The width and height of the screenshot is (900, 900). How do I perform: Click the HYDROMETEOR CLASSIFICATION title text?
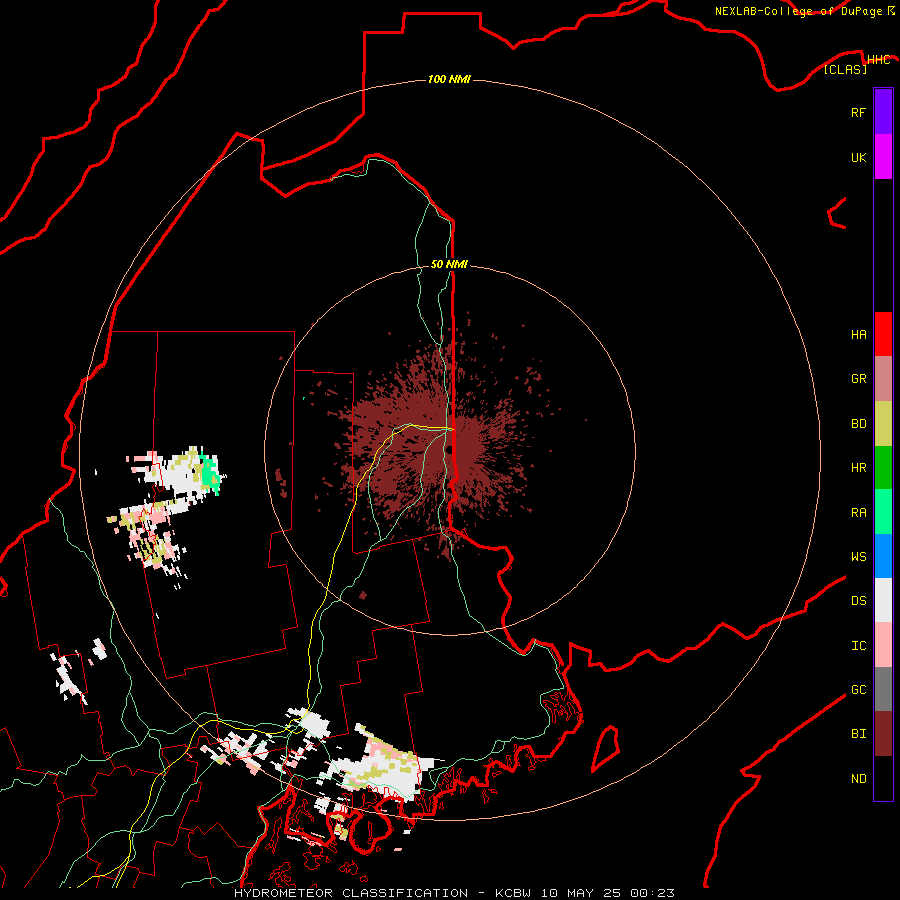click(x=351, y=893)
